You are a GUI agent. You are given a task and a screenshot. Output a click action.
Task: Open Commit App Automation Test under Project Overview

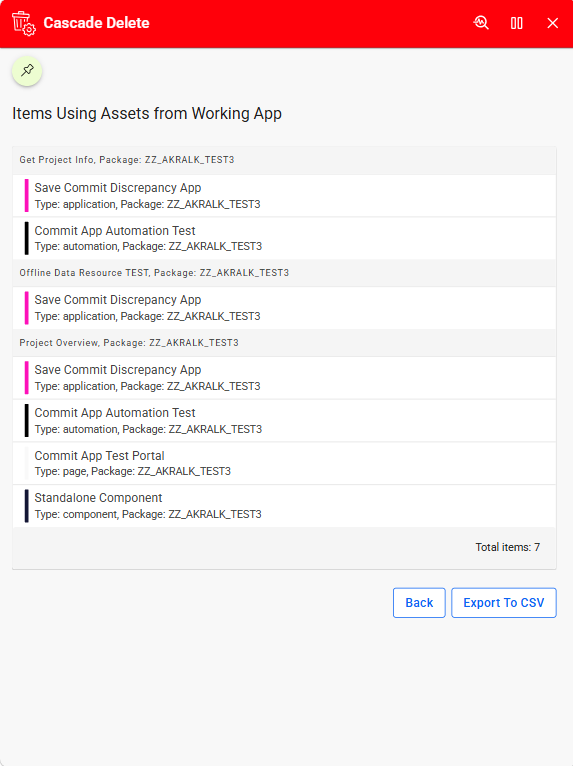[284, 421]
